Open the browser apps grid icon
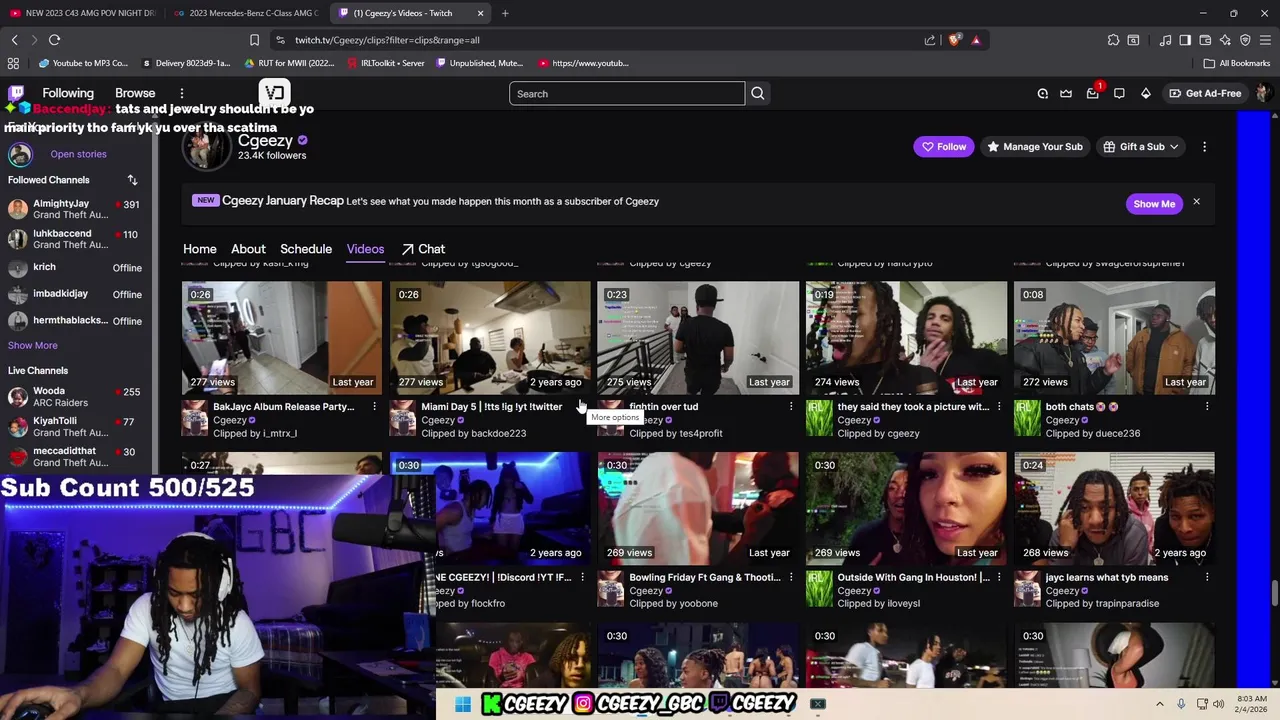 click(x=13, y=63)
